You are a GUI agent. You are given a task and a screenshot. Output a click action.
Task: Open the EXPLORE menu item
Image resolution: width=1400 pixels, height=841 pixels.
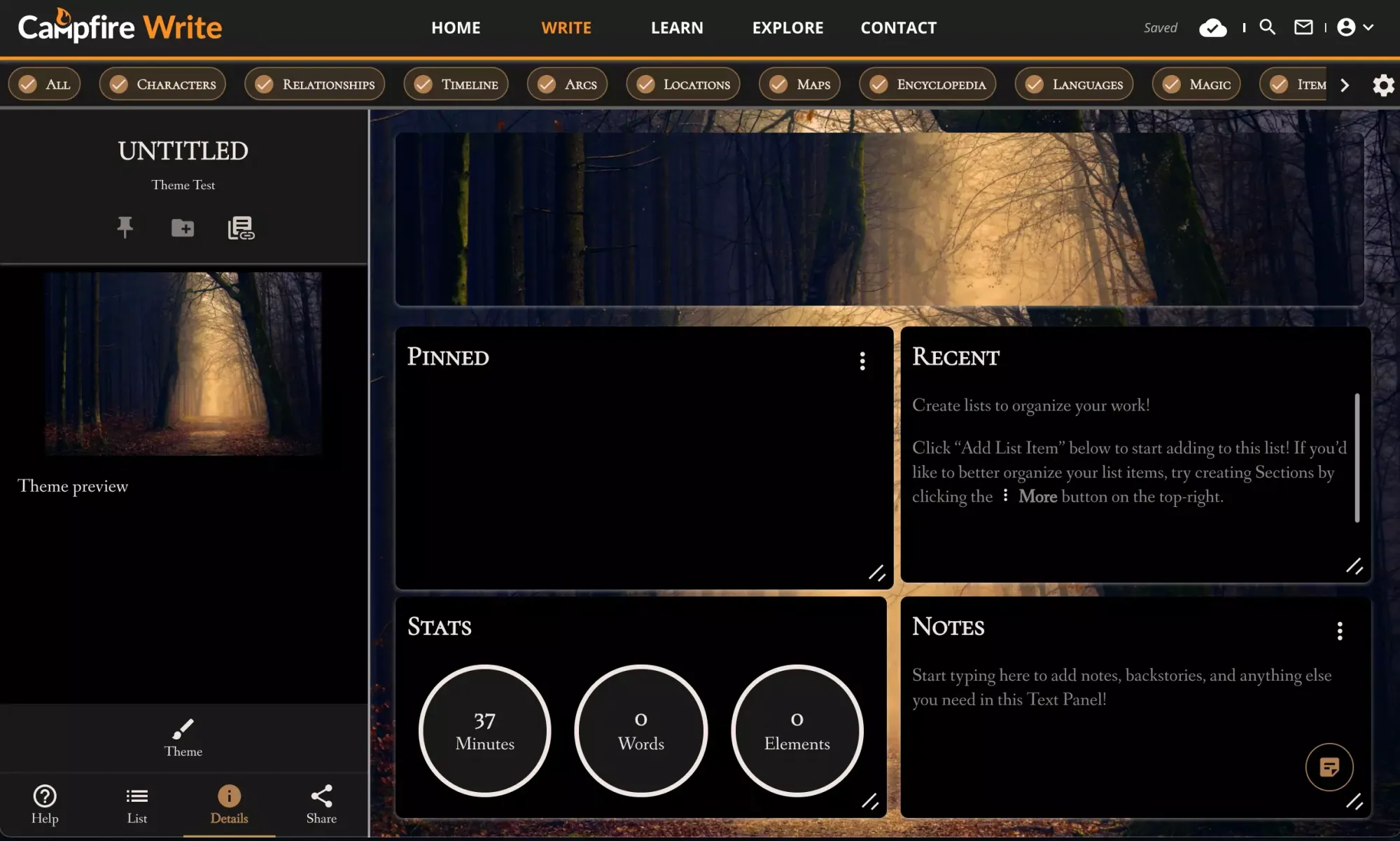point(787,27)
